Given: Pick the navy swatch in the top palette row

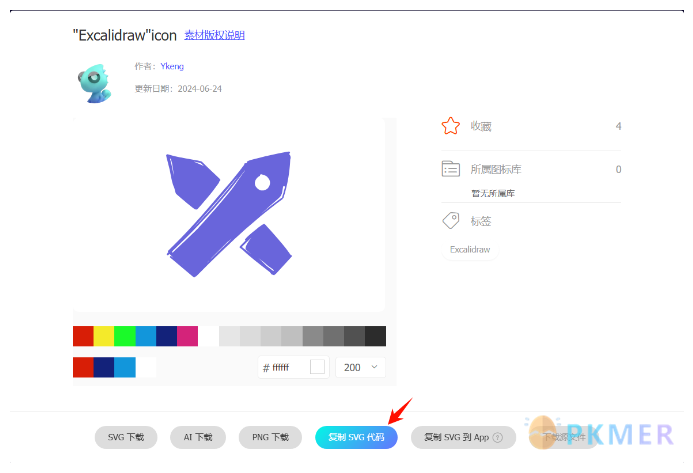Looking at the screenshot, I should pos(167,336).
